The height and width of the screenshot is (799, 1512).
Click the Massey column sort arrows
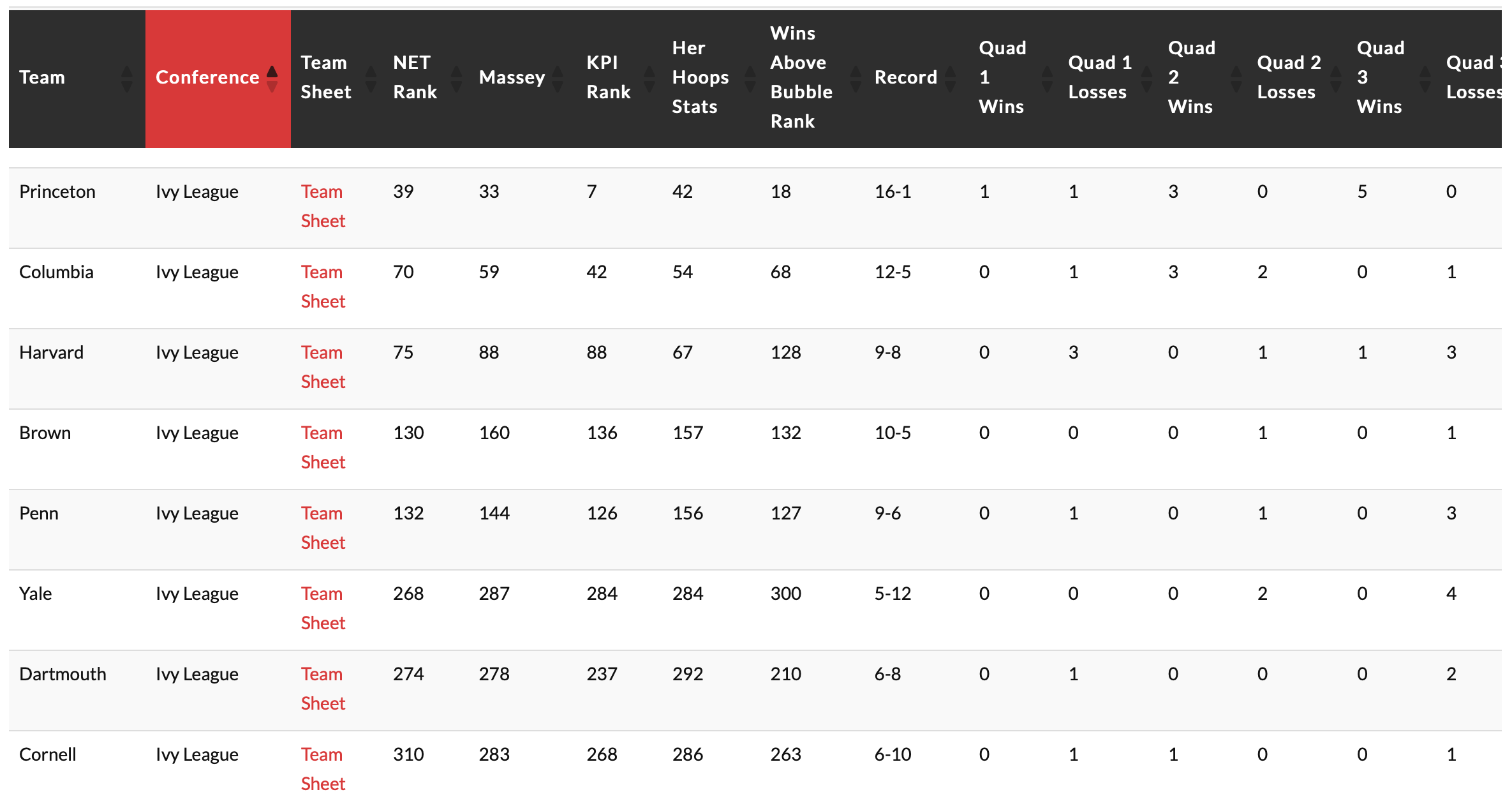pos(558,78)
